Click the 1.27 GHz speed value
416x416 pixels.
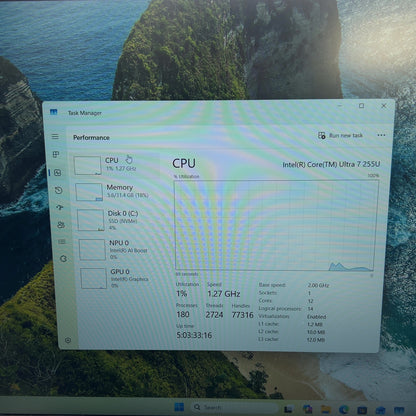[x=224, y=294]
